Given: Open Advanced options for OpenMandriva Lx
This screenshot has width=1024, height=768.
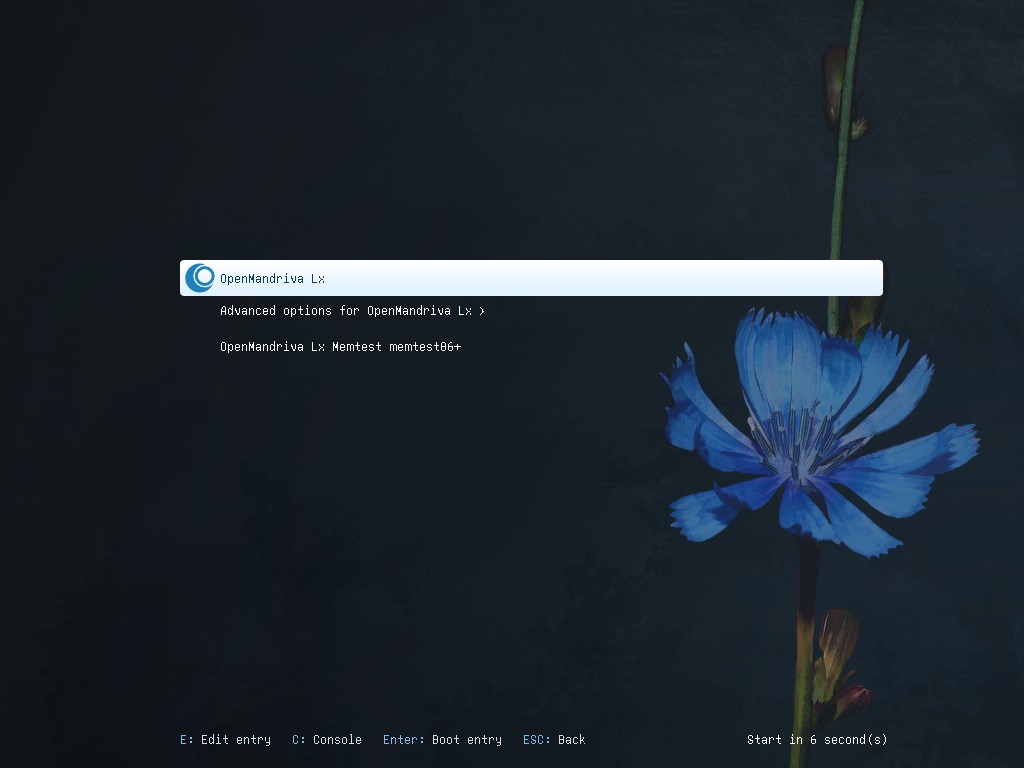Looking at the screenshot, I should [345, 311].
